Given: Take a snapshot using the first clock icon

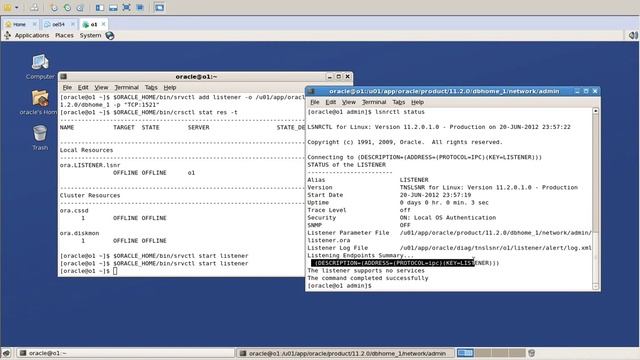Looking at the screenshot, I should coord(53,7).
